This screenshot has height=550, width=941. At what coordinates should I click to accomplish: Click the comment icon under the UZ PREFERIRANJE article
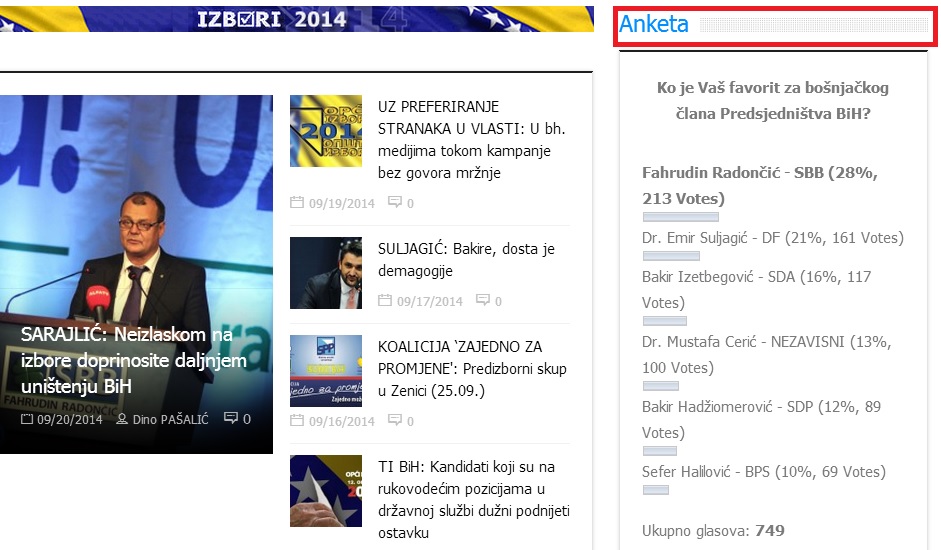point(394,203)
